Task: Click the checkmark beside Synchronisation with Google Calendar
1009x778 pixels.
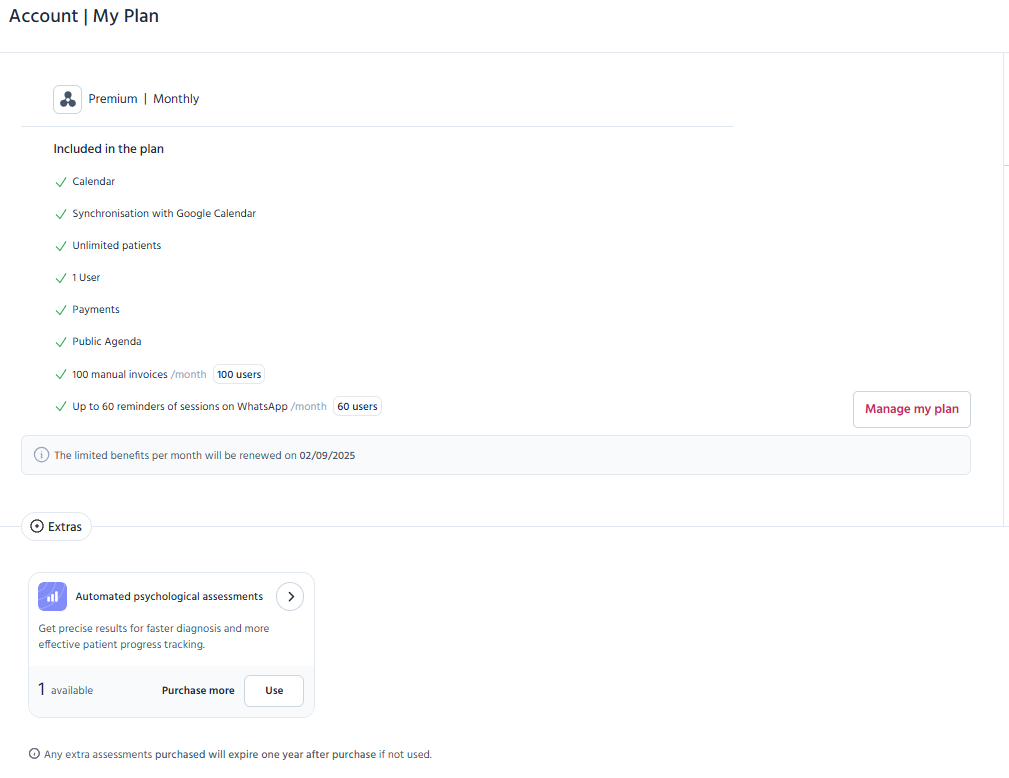Action: 61,214
